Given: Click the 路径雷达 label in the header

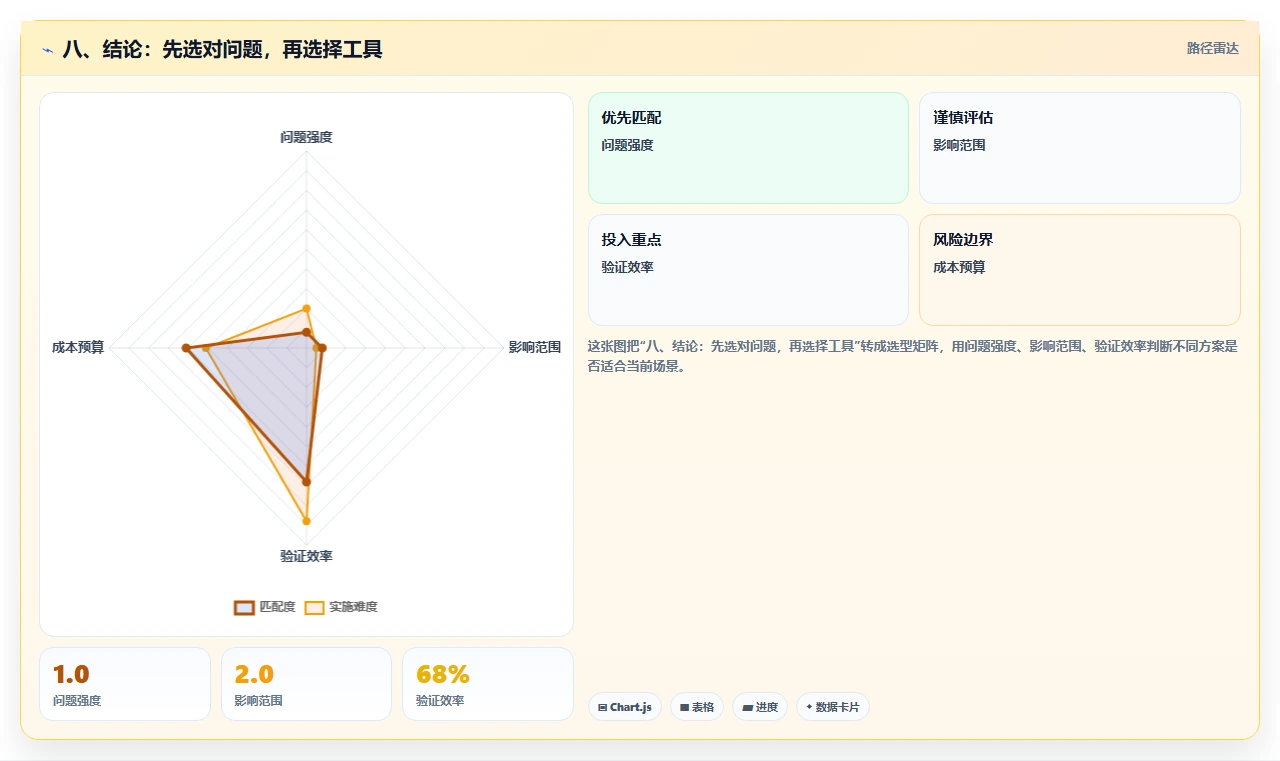Looking at the screenshot, I should click(1213, 48).
